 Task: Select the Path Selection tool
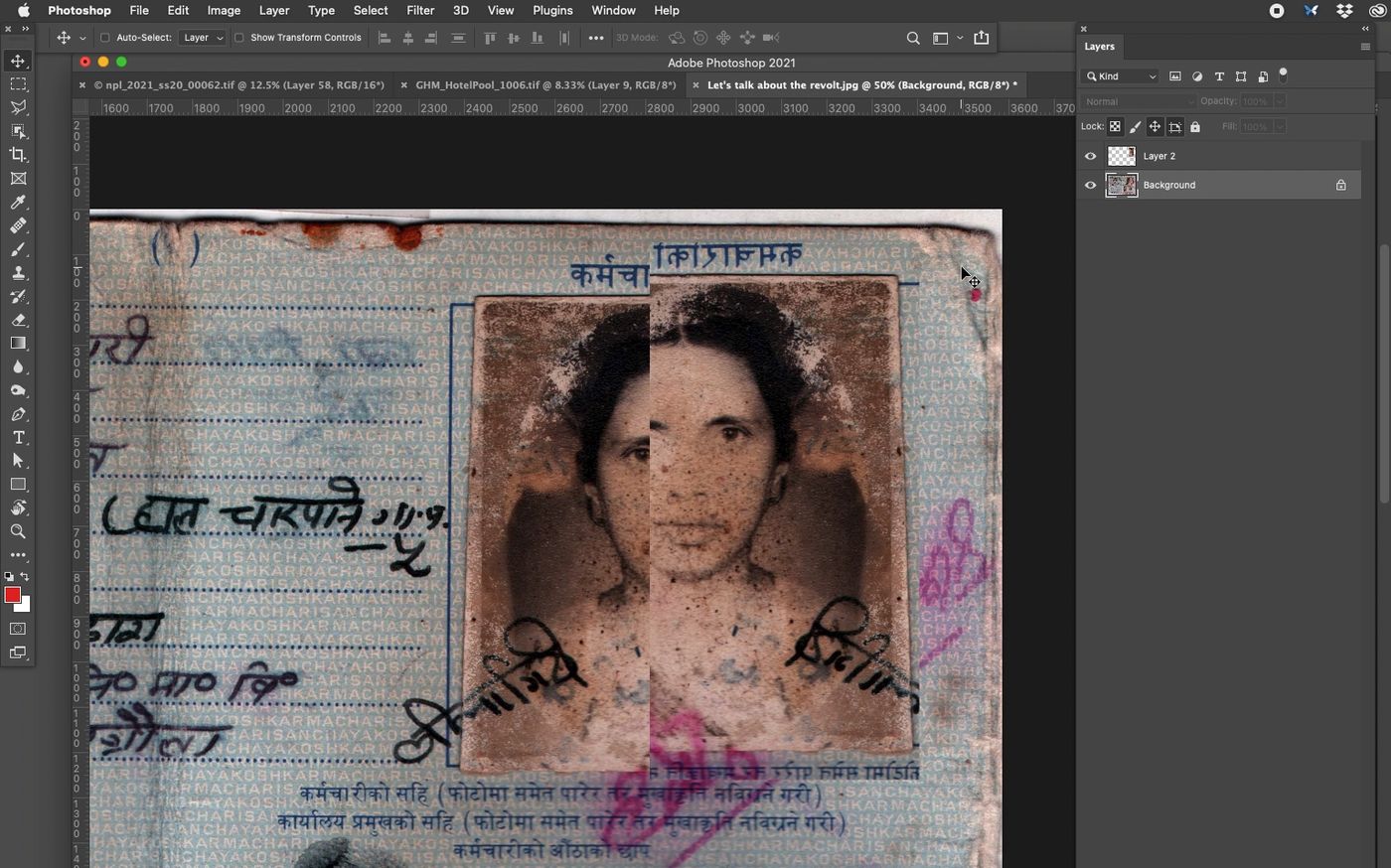point(18,461)
